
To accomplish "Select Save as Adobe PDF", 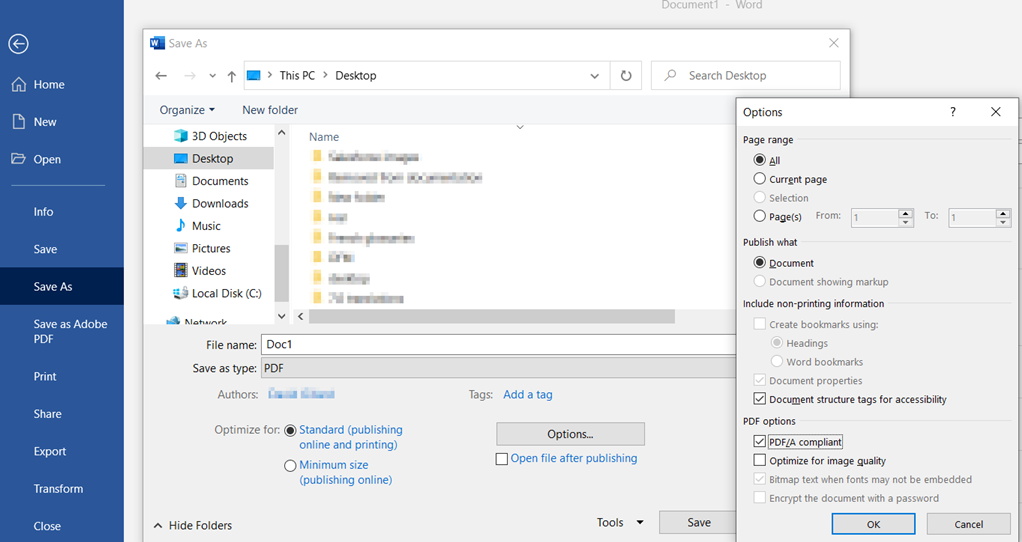I will click(x=70, y=331).
